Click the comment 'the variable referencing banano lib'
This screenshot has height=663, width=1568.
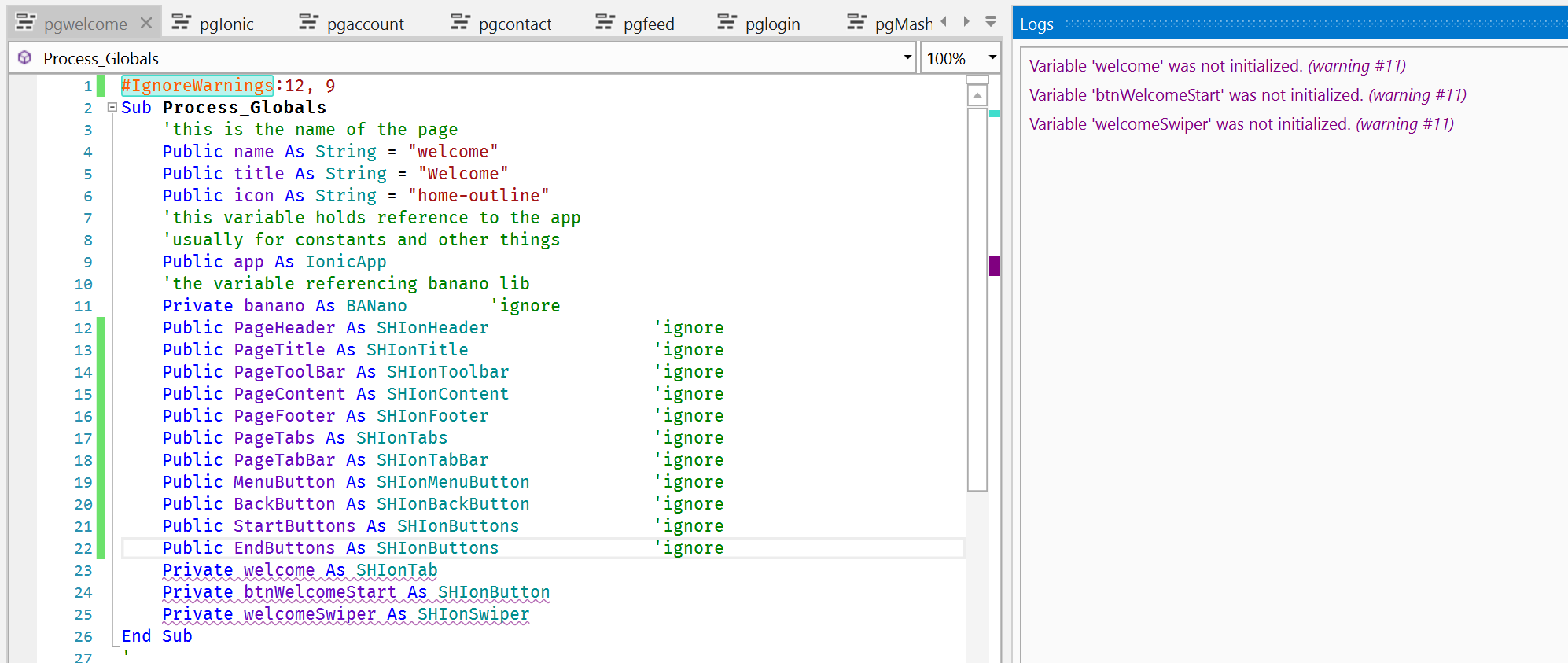[x=346, y=284]
